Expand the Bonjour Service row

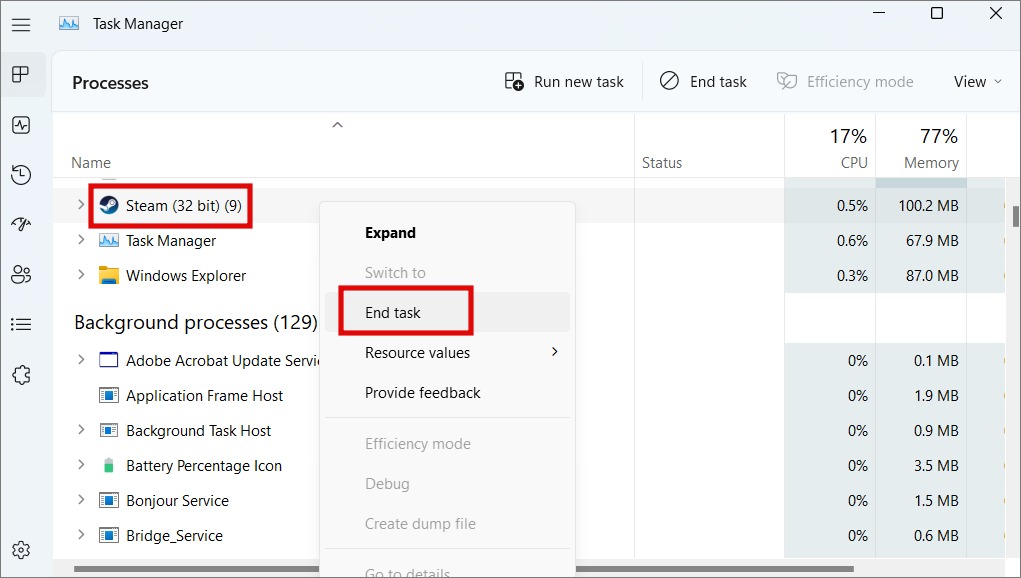(x=81, y=500)
